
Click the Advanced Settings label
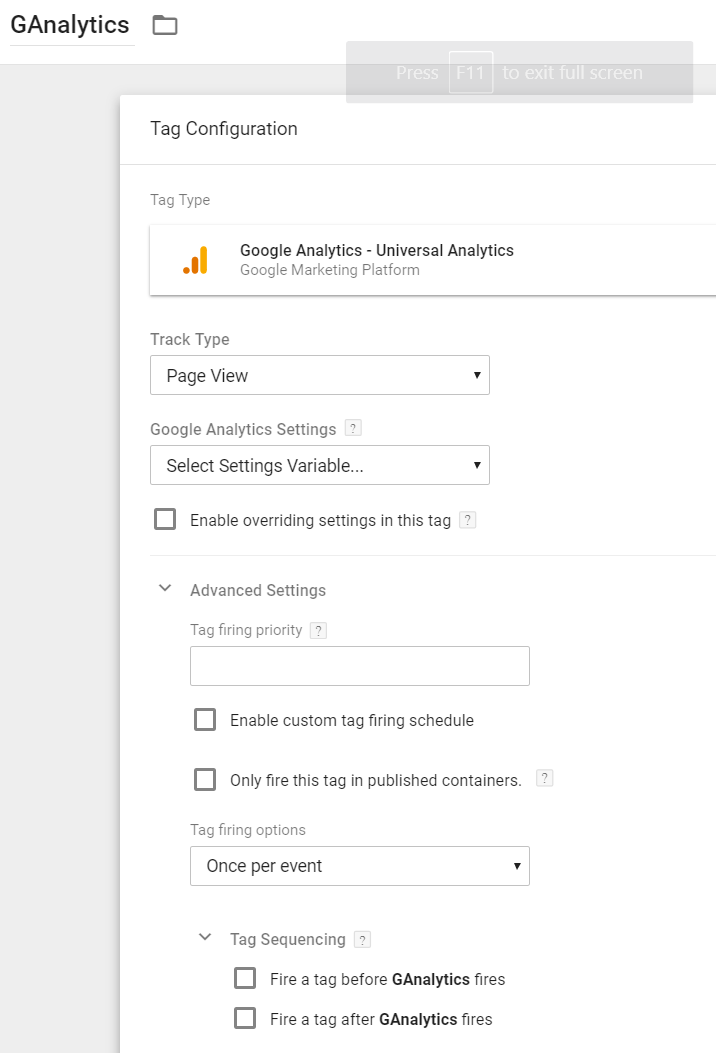[258, 590]
